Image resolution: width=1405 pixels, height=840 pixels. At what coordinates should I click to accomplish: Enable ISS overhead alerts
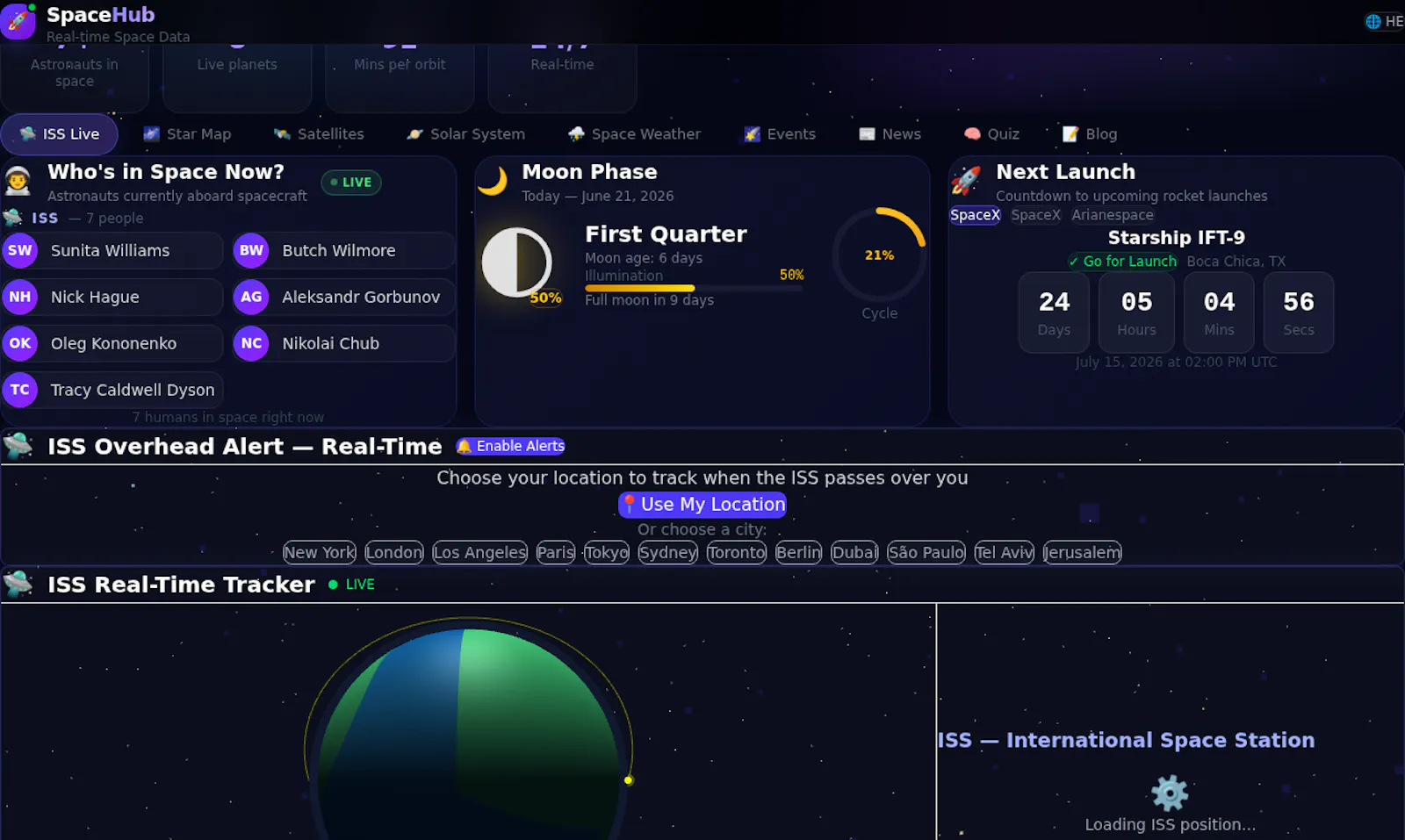click(510, 446)
